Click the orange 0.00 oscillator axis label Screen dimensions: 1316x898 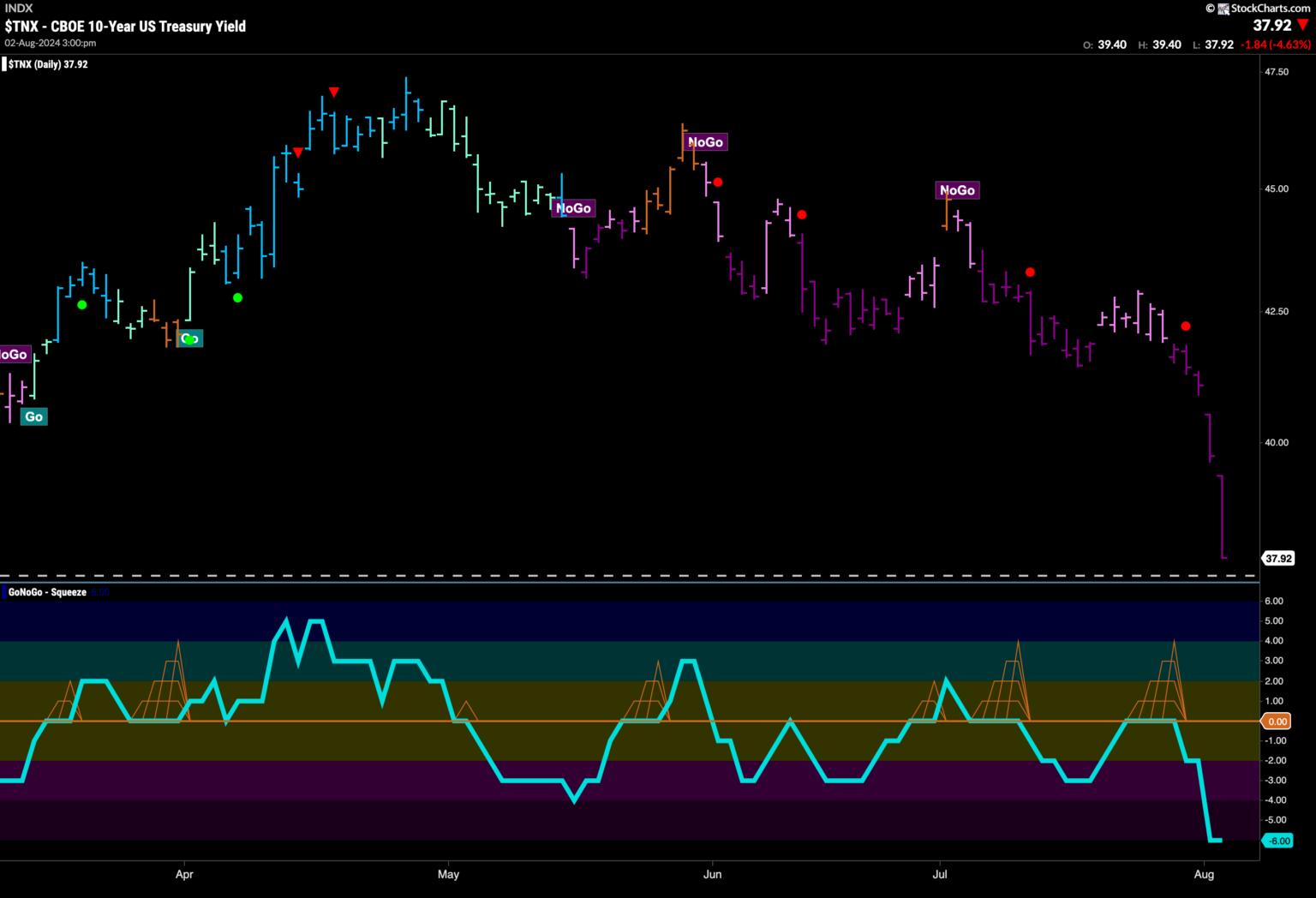pos(1277,722)
